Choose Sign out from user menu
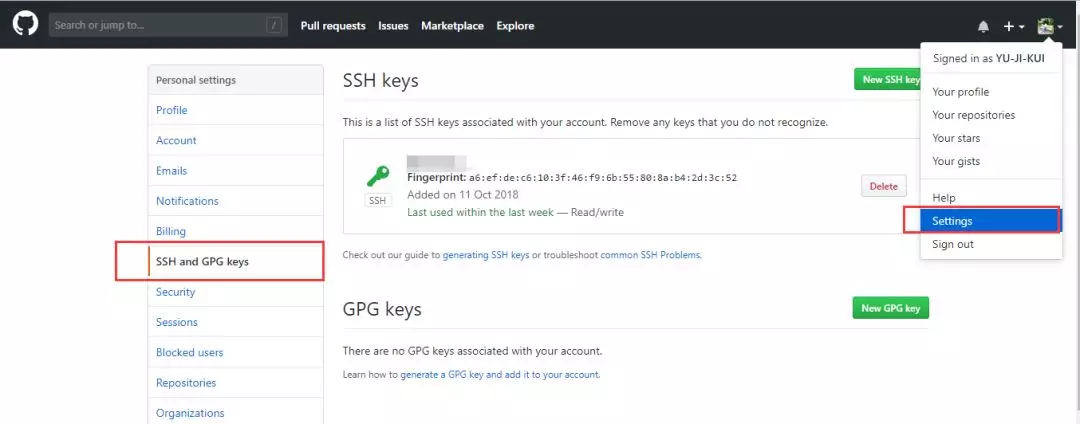1080x424 pixels. click(952, 244)
